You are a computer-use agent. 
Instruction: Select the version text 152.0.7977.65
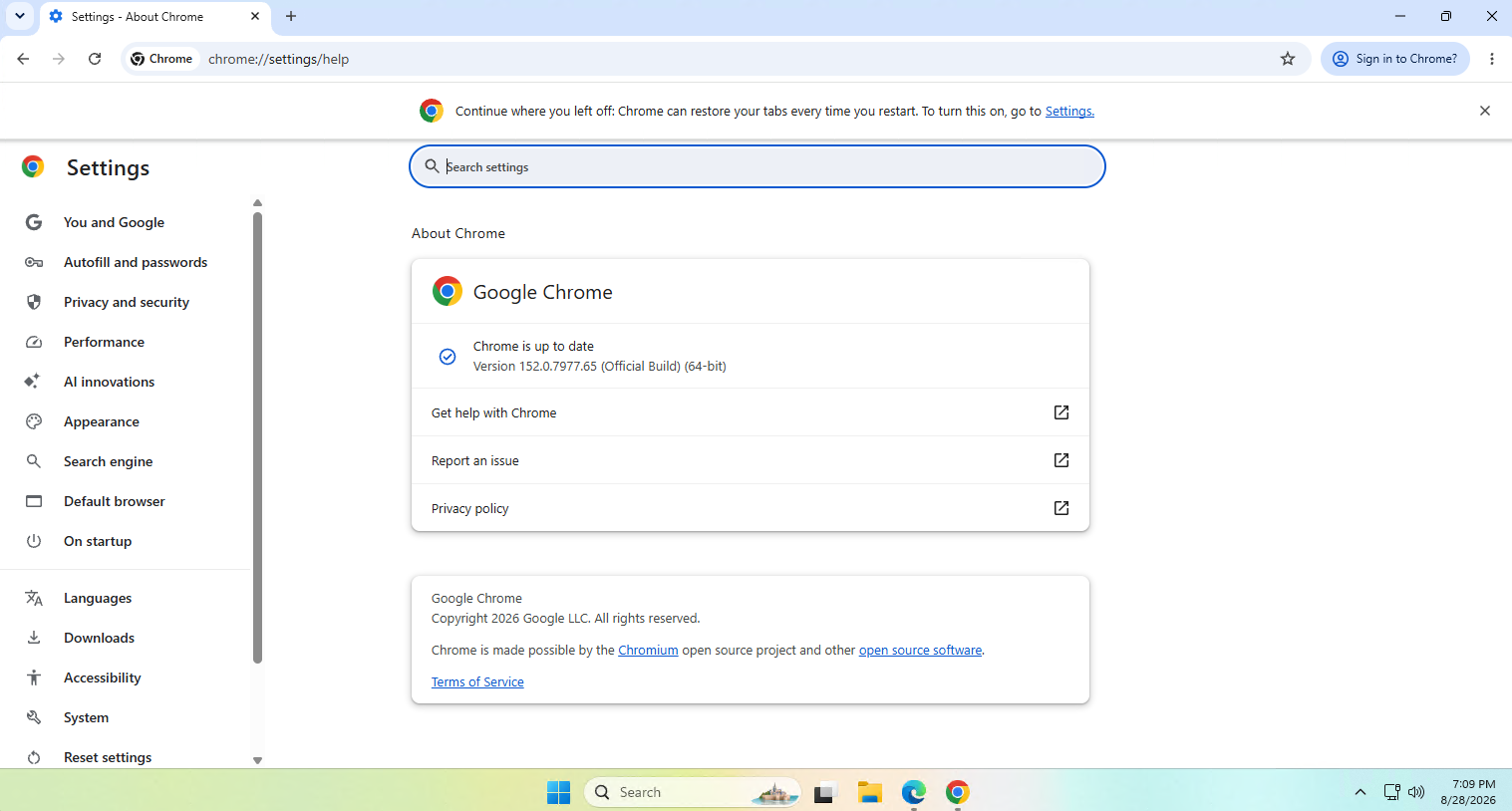pyautogui.click(x=558, y=366)
